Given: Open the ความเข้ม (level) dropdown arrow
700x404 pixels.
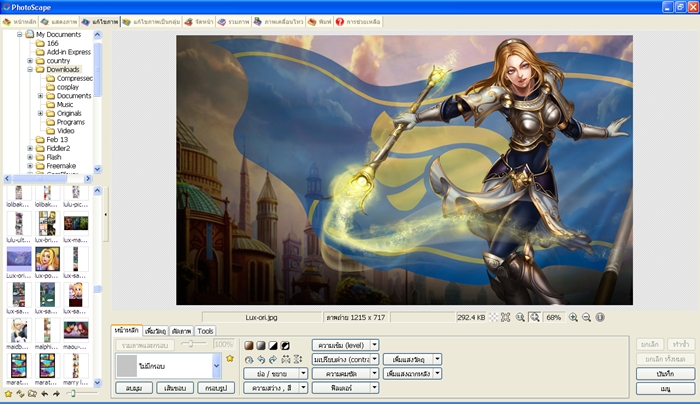Looking at the screenshot, I should pyautogui.click(x=374, y=345).
